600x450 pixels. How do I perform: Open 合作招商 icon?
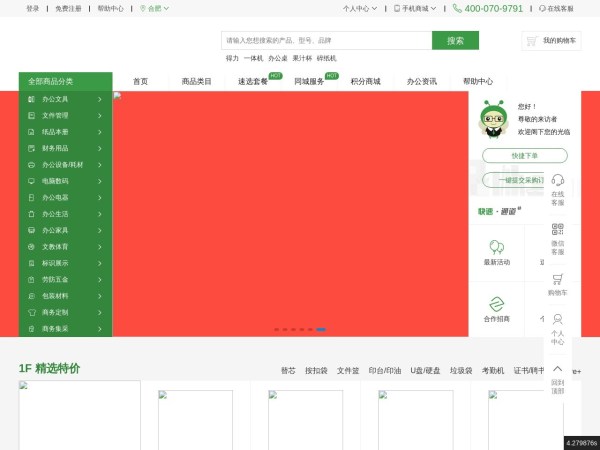pyautogui.click(x=497, y=304)
